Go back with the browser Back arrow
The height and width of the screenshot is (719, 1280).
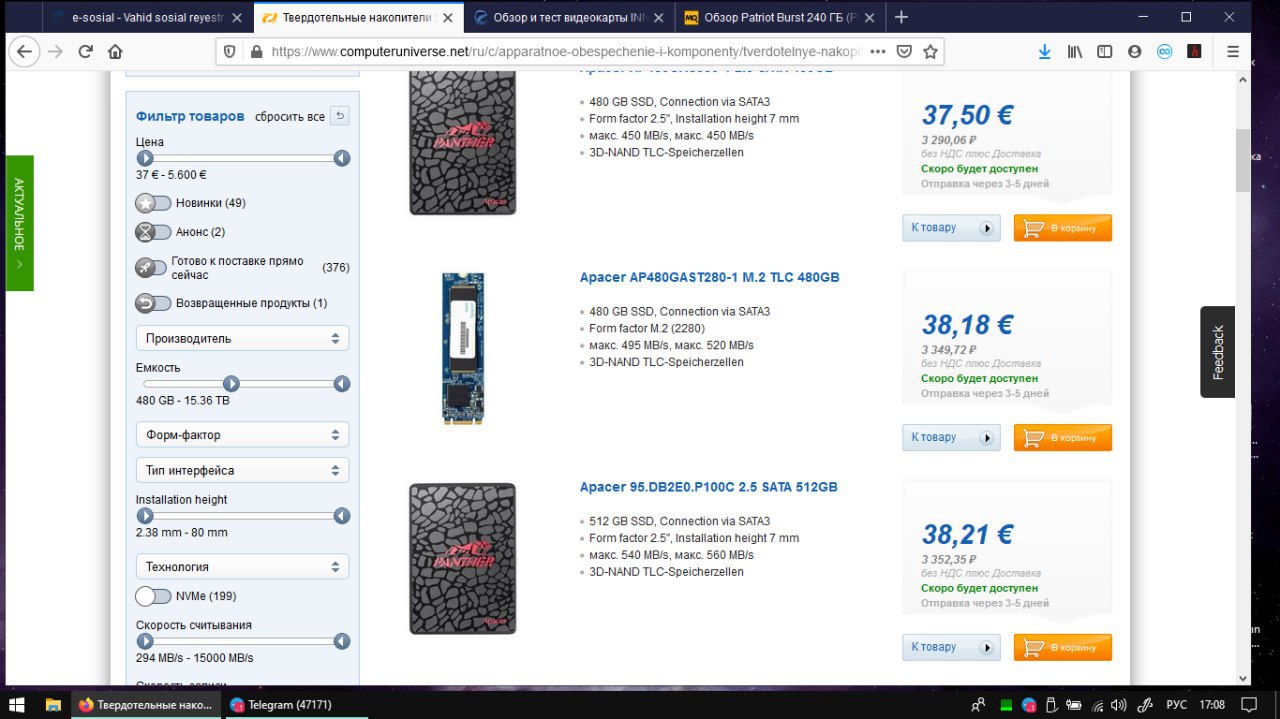point(24,52)
